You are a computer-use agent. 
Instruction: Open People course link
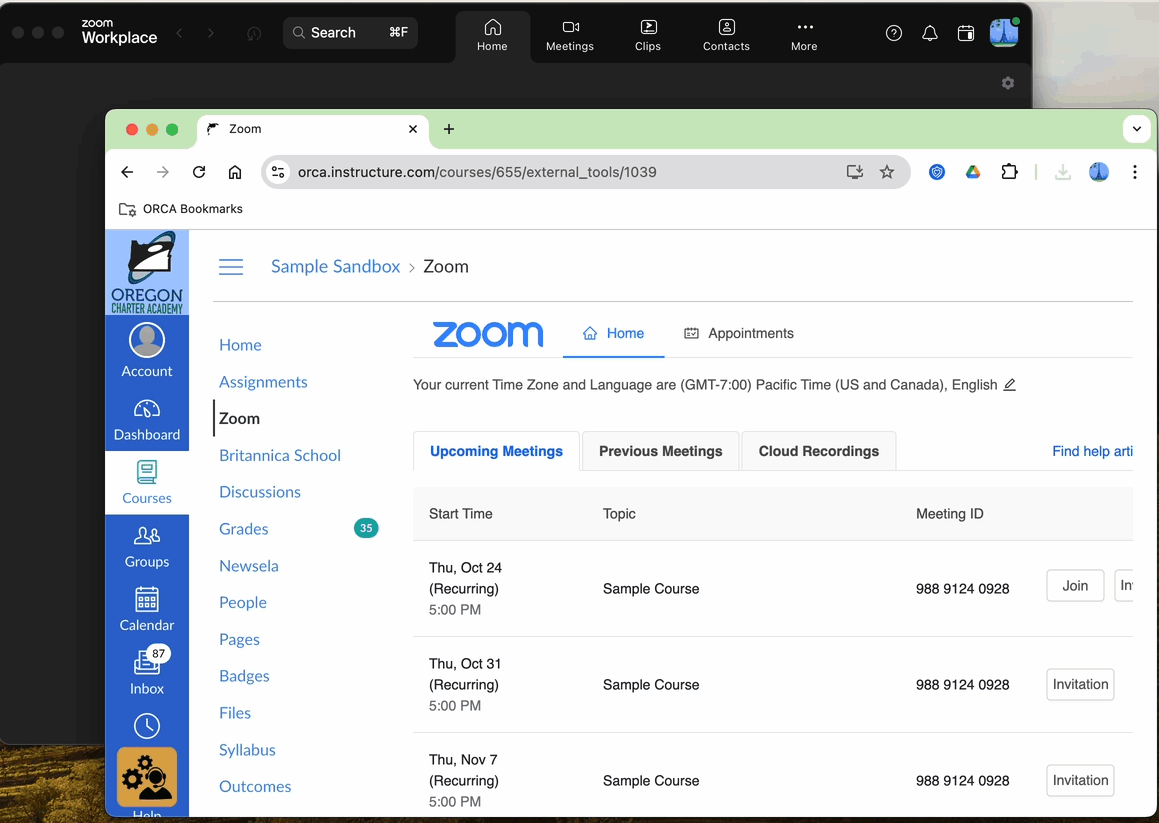(x=243, y=603)
